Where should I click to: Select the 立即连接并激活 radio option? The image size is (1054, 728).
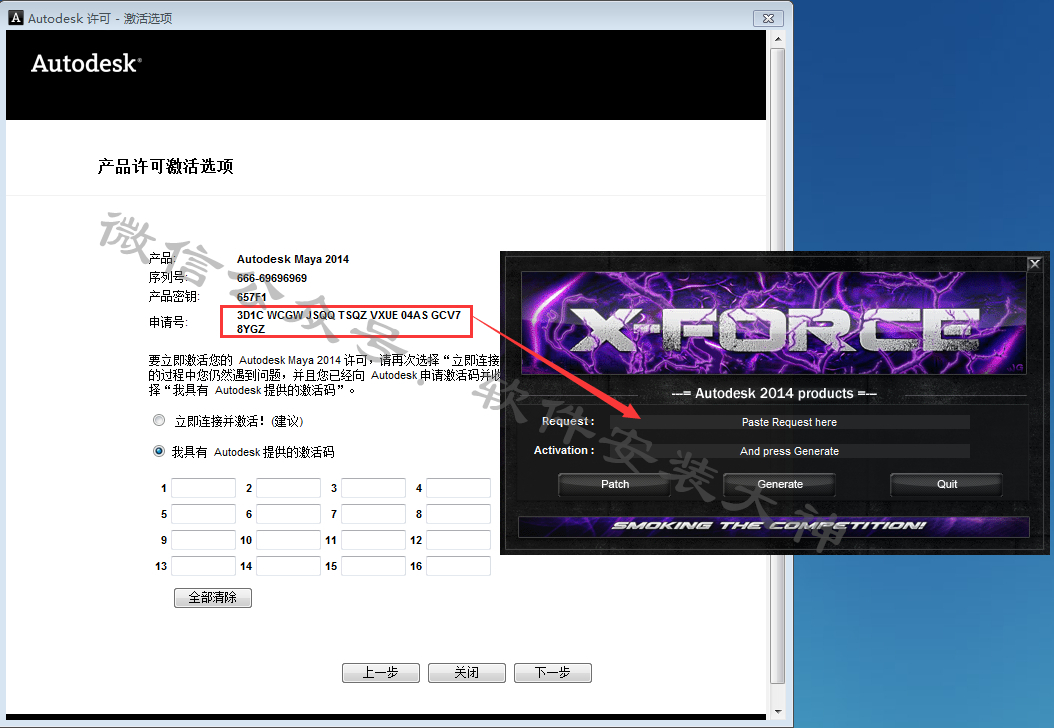tap(159, 420)
